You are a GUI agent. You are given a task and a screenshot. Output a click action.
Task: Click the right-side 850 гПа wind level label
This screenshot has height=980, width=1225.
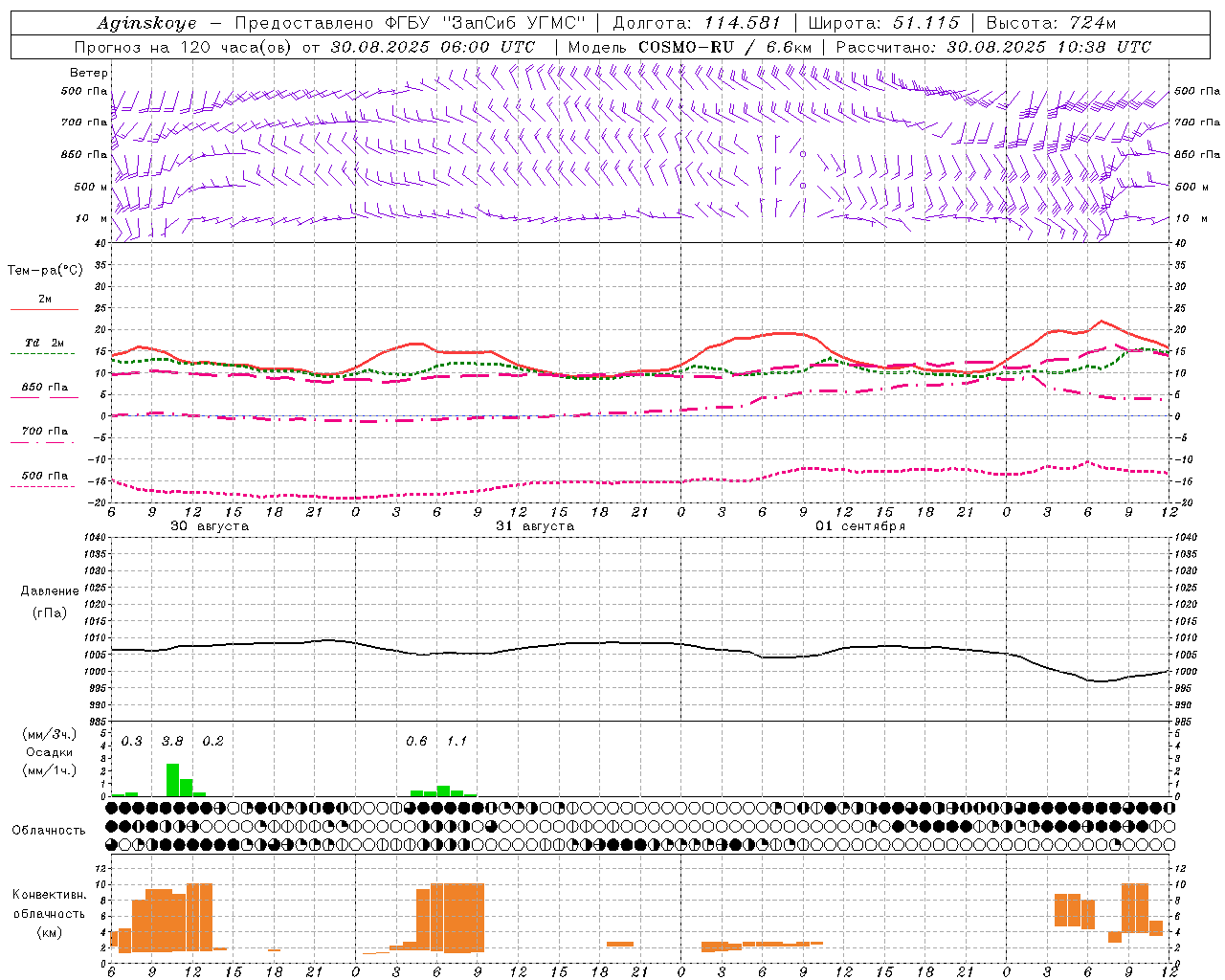tap(1197, 154)
